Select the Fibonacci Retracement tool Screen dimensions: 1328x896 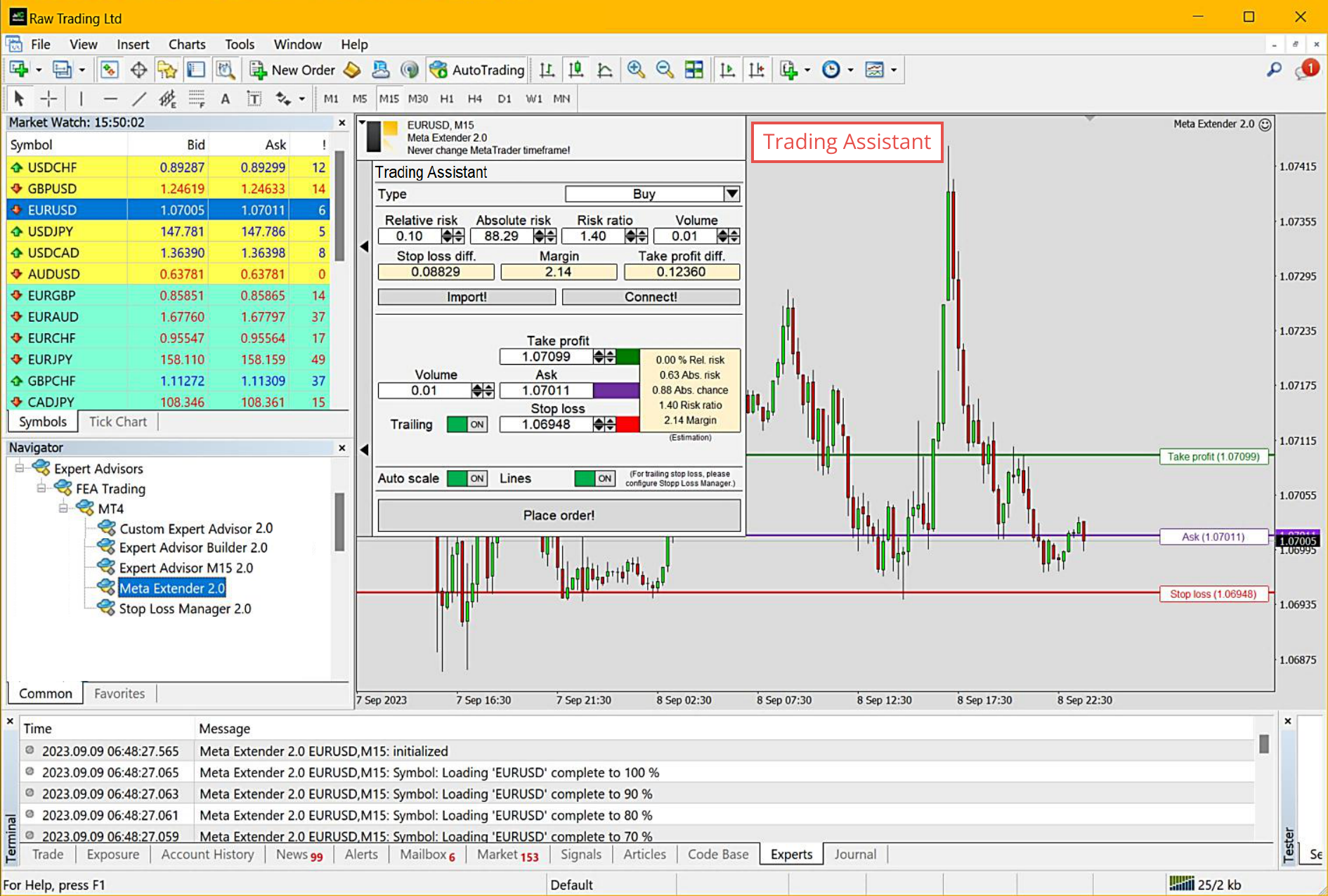point(196,98)
